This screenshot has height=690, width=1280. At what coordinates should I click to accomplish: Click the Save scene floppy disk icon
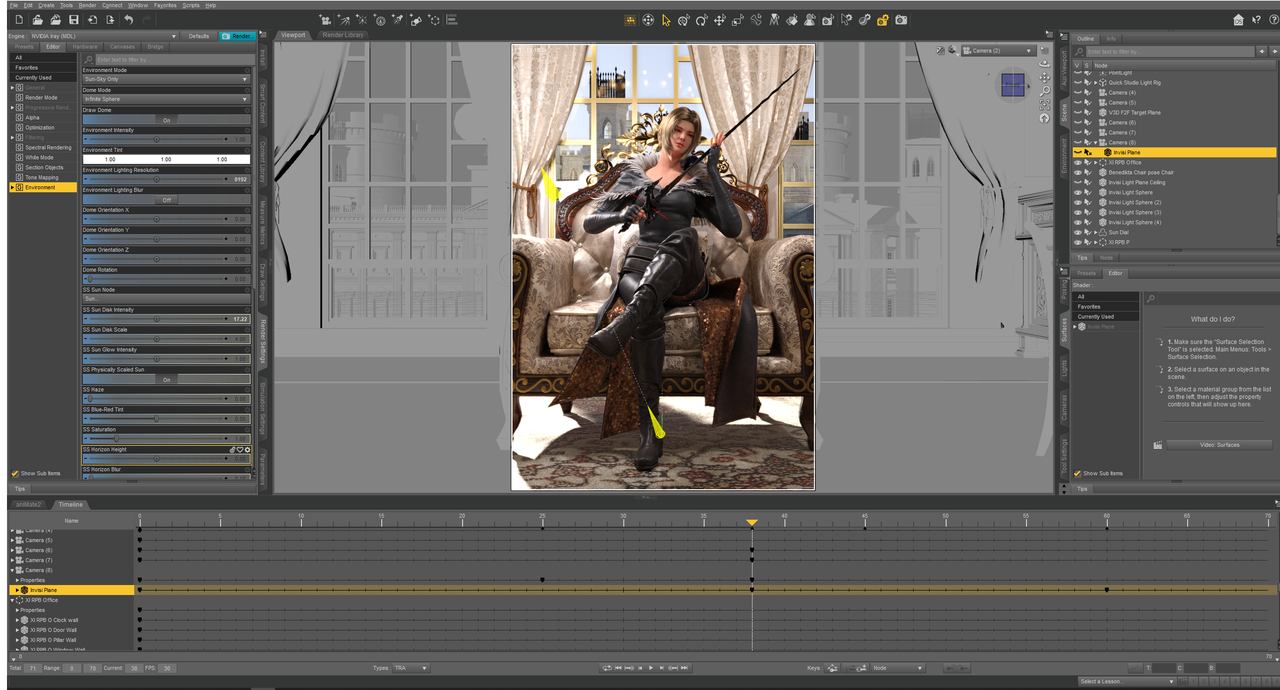(73, 20)
